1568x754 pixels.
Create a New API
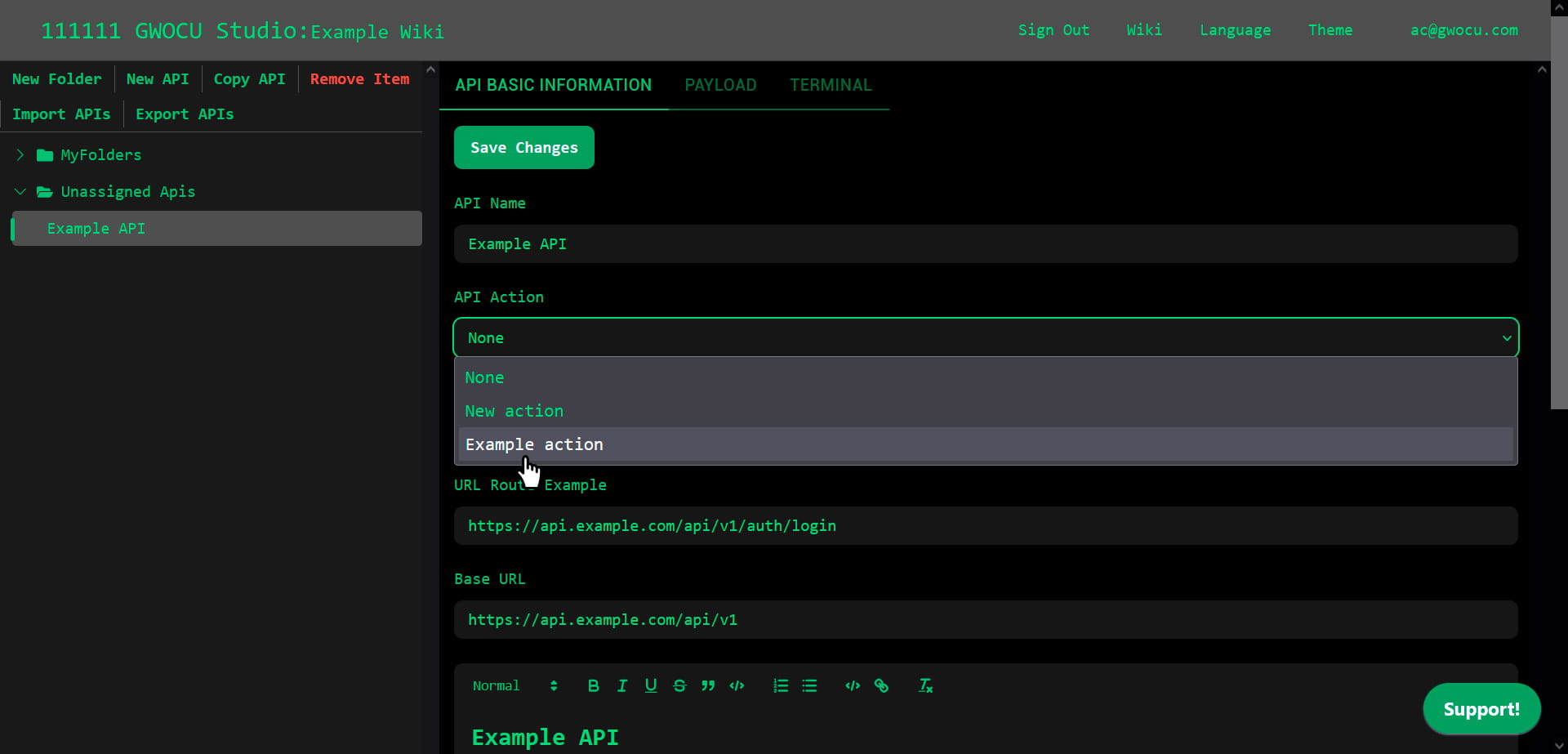coord(158,79)
